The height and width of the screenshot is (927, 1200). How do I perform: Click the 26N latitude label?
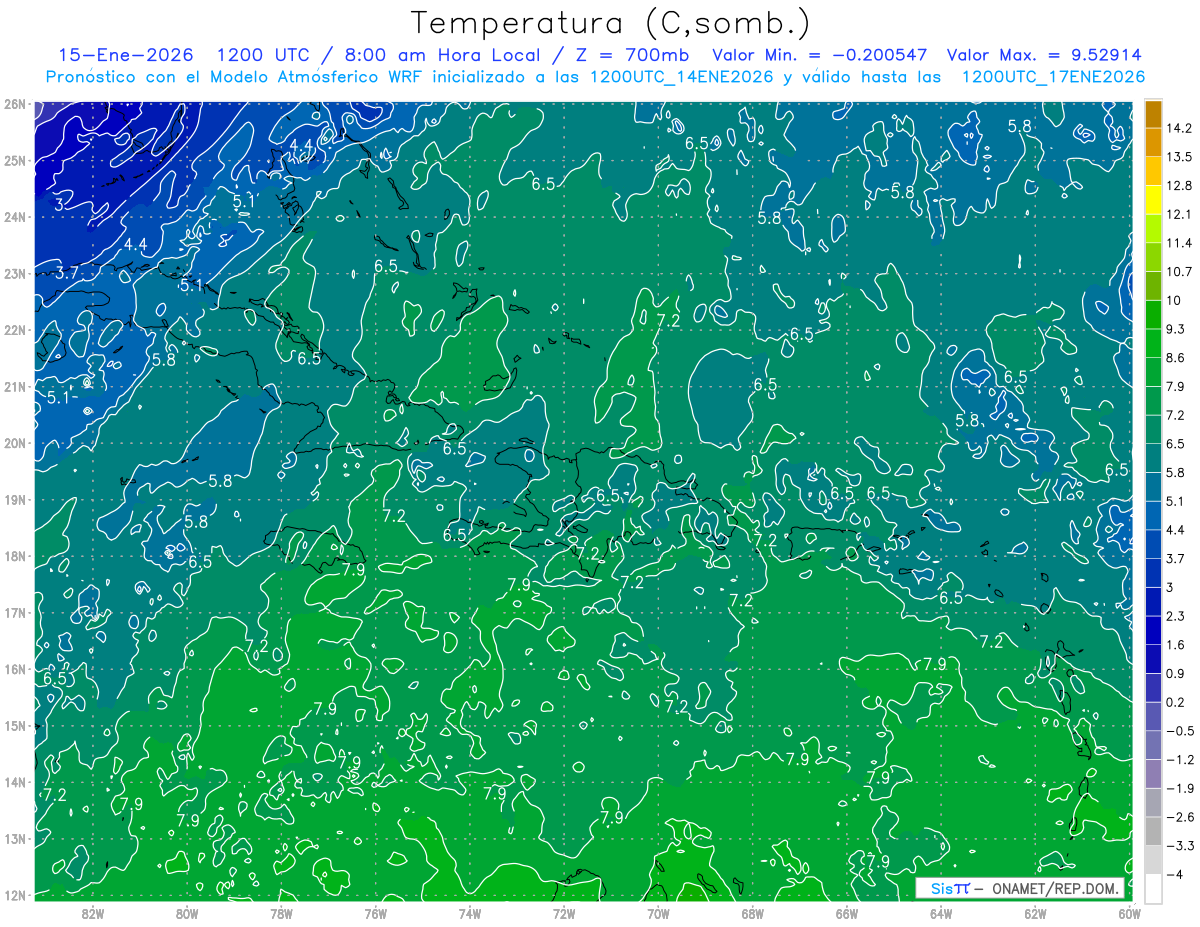click(x=15, y=103)
